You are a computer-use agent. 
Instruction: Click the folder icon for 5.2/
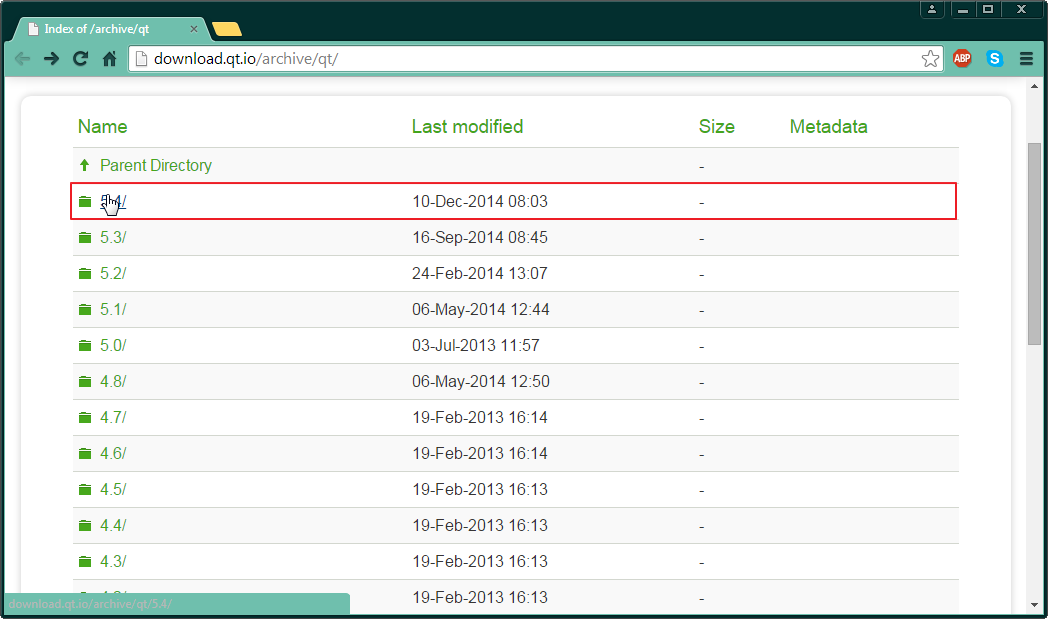(85, 273)
